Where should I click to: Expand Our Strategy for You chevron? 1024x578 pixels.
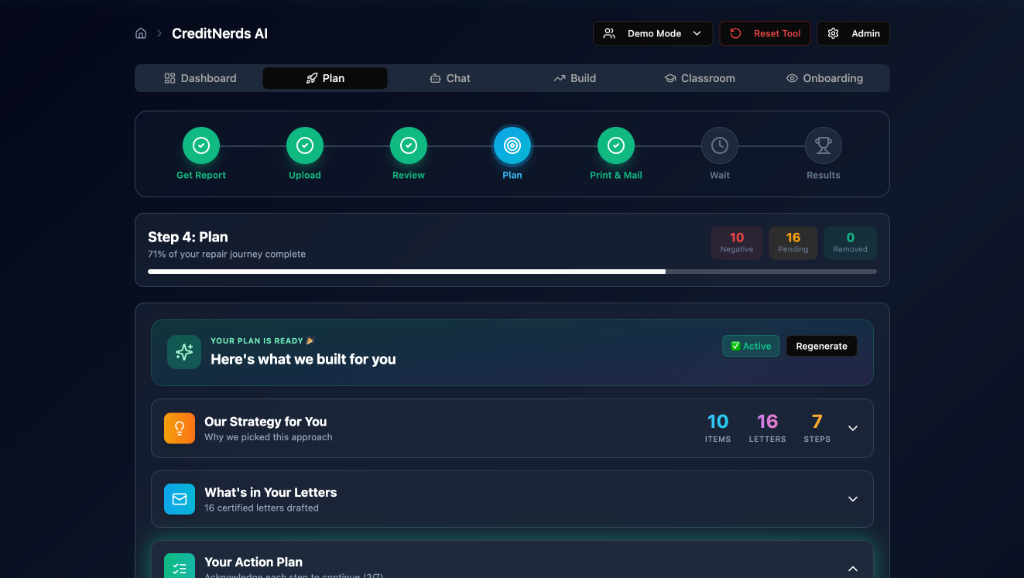(853, 428)
